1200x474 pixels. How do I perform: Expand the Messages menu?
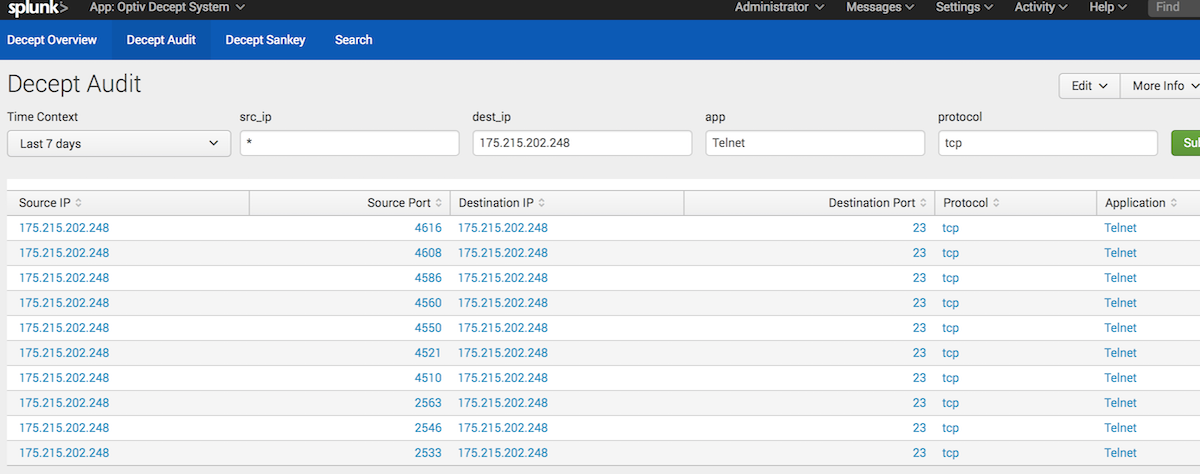pyautogui.click(x=880, y=7)
